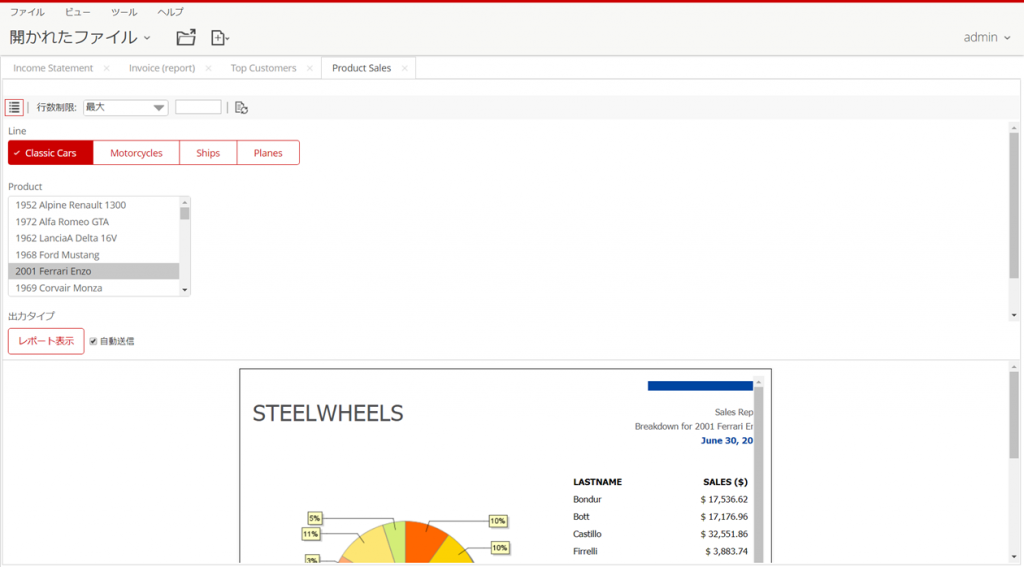
Task: Click the open folder icon
Action: click(186, 38)
